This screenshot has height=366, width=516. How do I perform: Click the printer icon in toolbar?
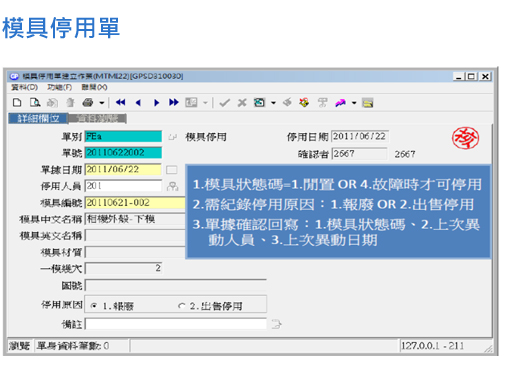(88, 103)
